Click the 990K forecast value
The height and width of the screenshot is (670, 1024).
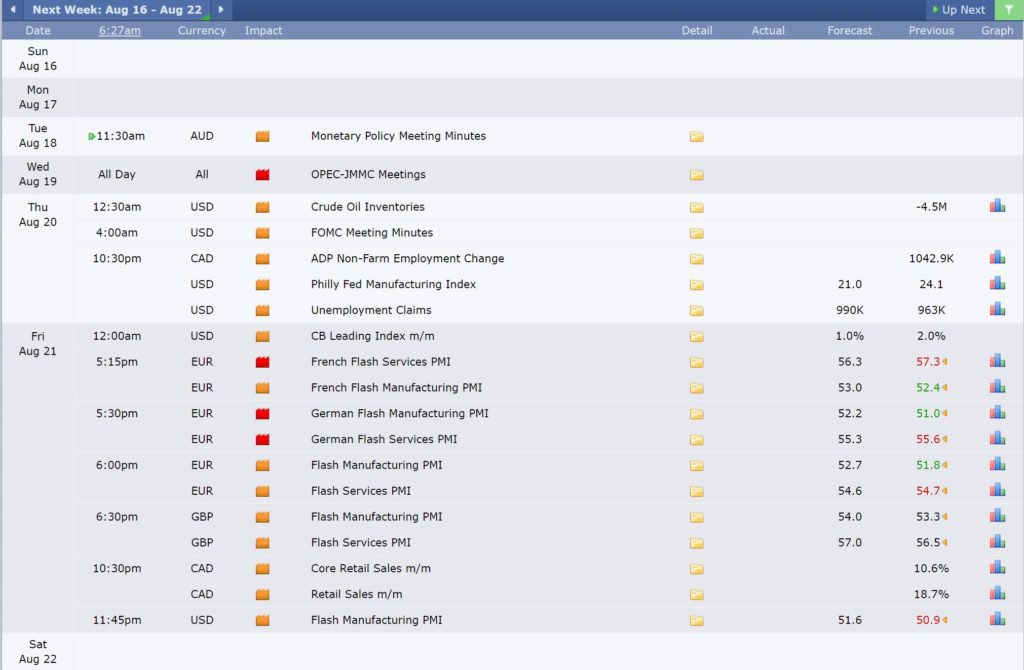point(850,310)
